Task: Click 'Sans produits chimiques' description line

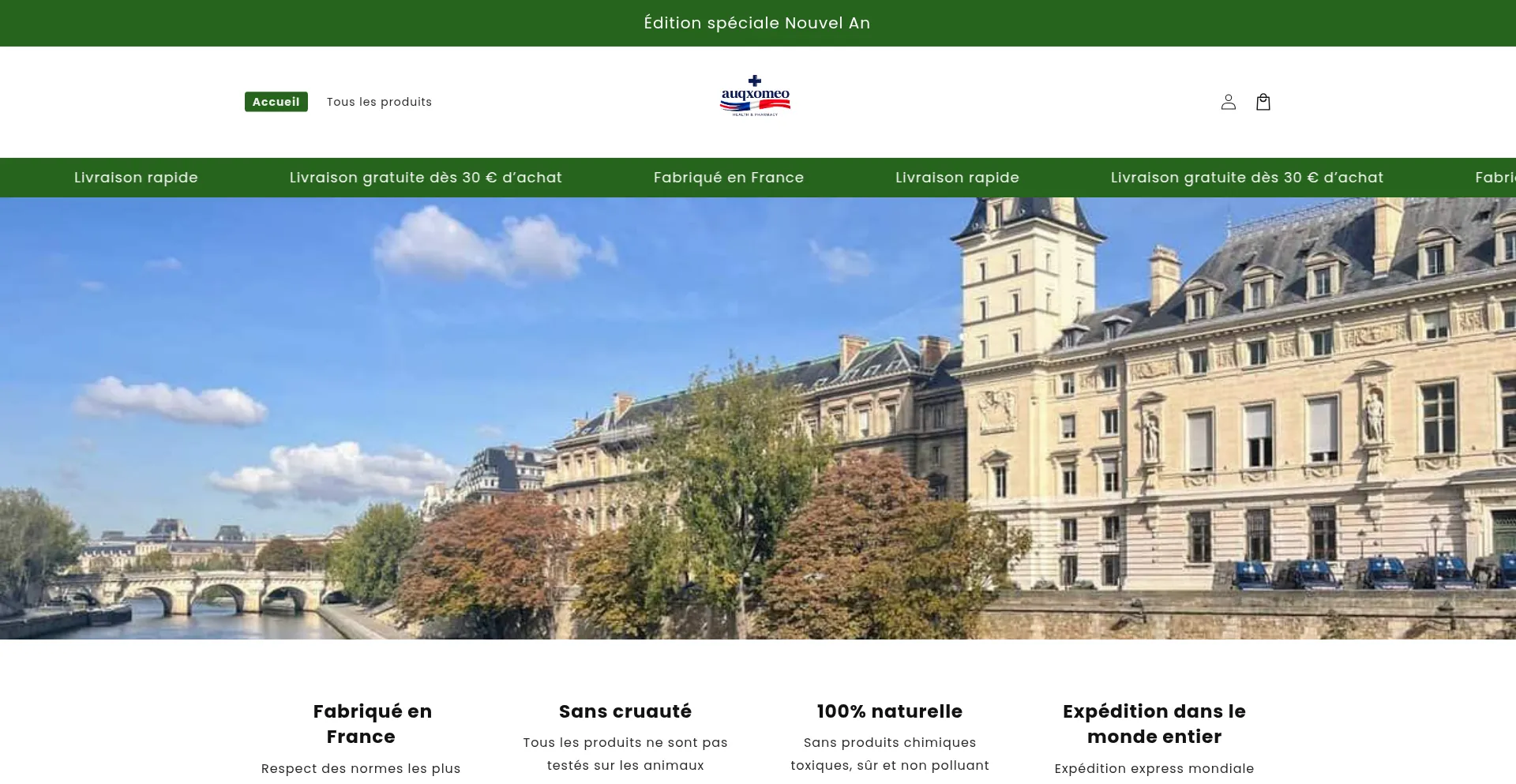Action: (x=890, y=742)
